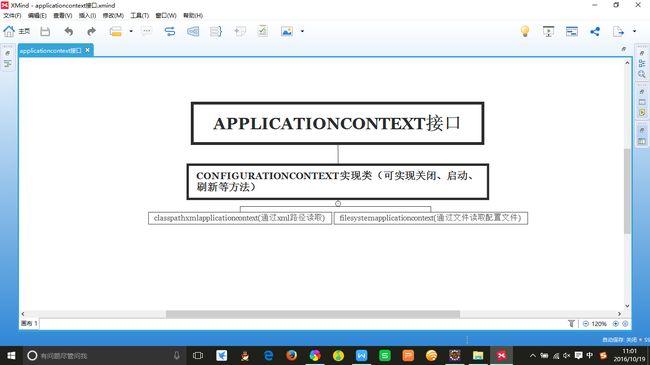Click the XMind icon in the taskbar
650x365 pixels.
(x=502, y=355)
